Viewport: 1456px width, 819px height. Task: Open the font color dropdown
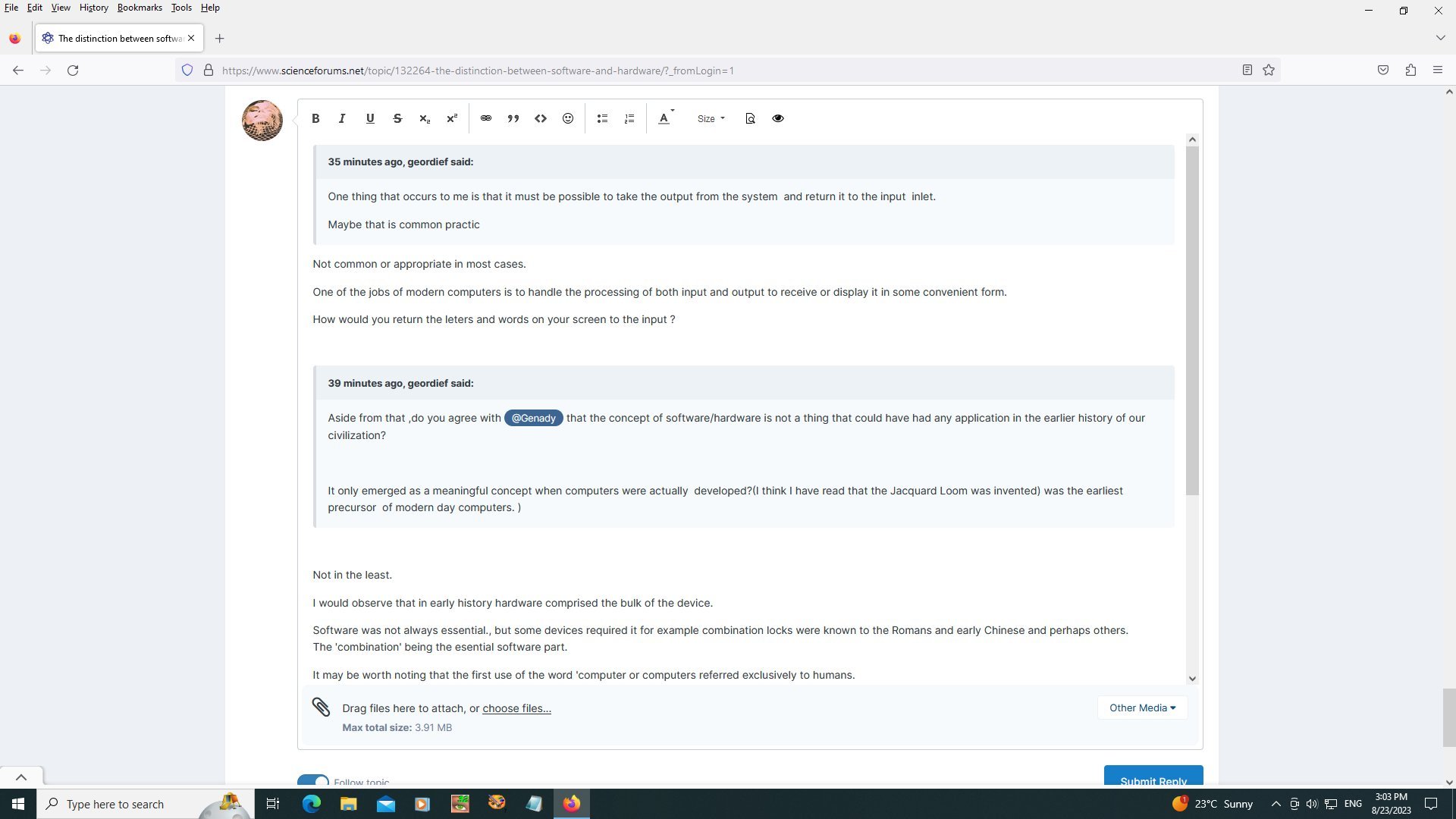point(665,118)
